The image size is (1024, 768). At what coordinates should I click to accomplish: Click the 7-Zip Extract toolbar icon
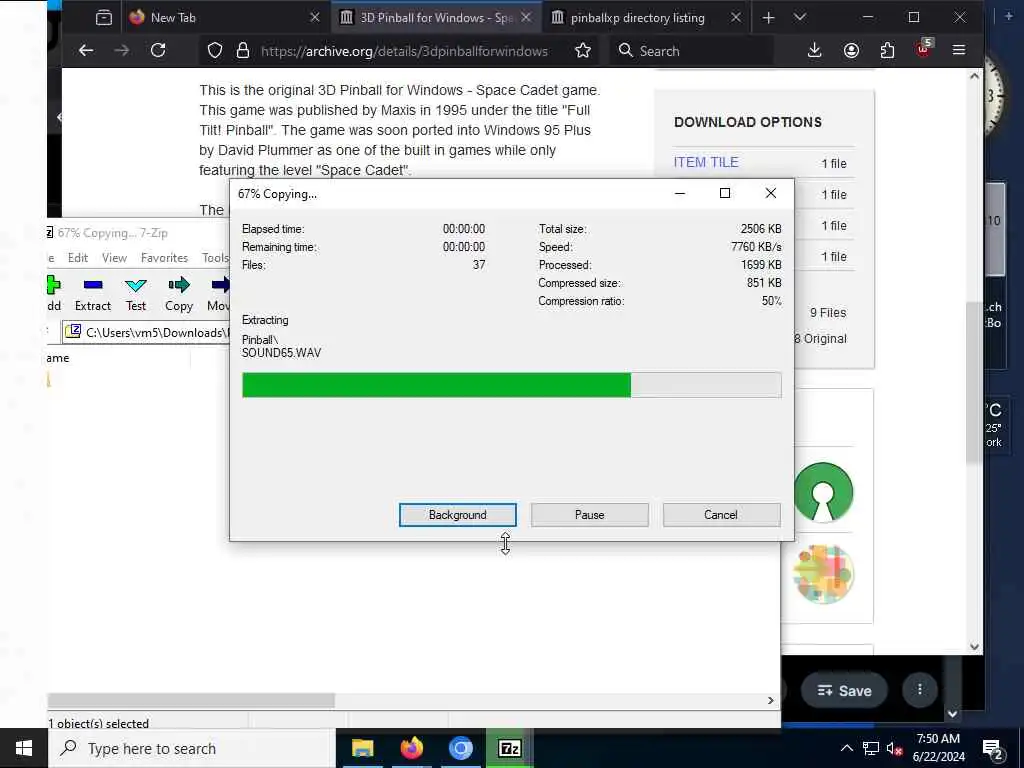(x=93, y=293)
